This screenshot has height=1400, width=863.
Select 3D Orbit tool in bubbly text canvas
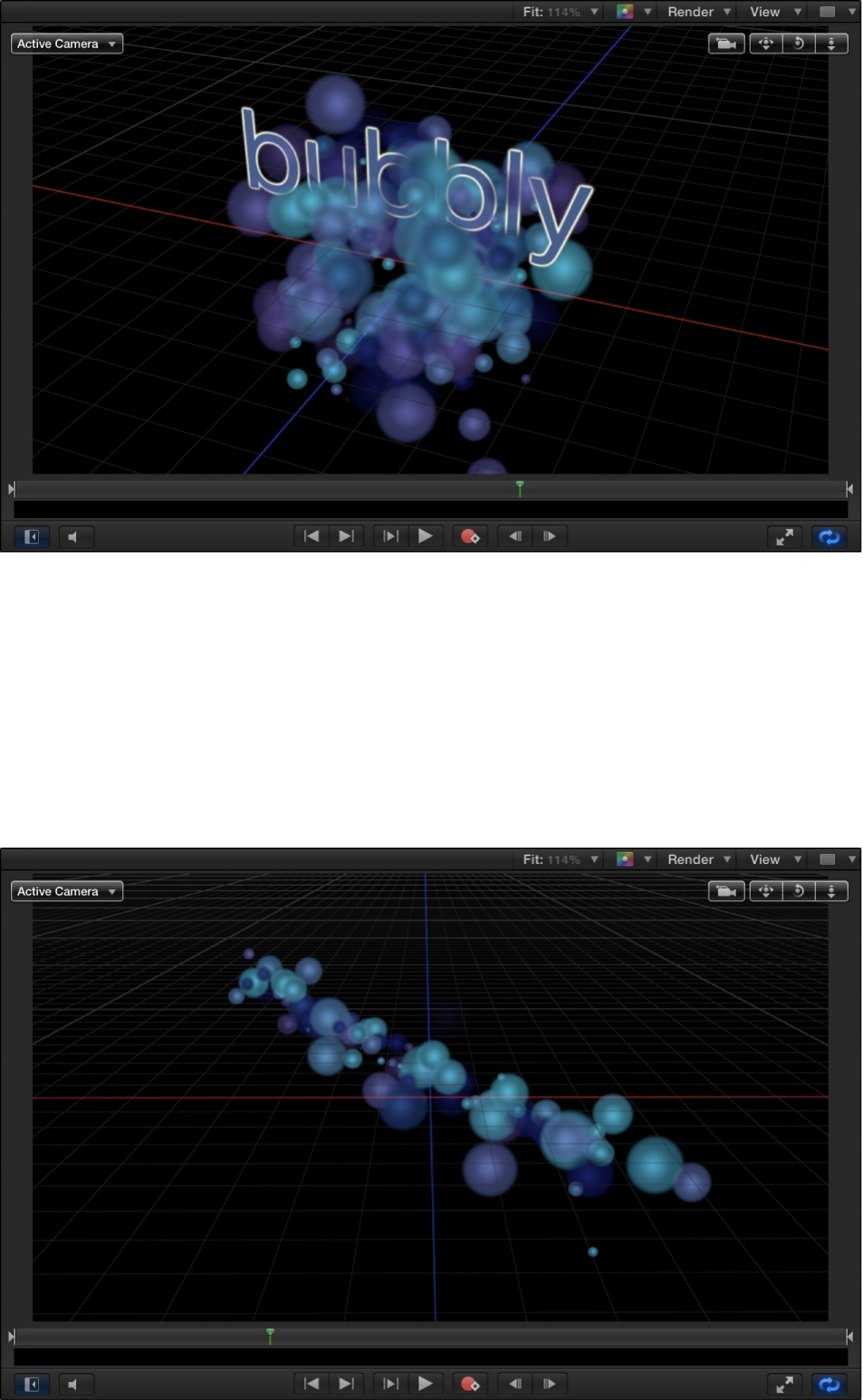pyautogui.click(x=799, y=43)
